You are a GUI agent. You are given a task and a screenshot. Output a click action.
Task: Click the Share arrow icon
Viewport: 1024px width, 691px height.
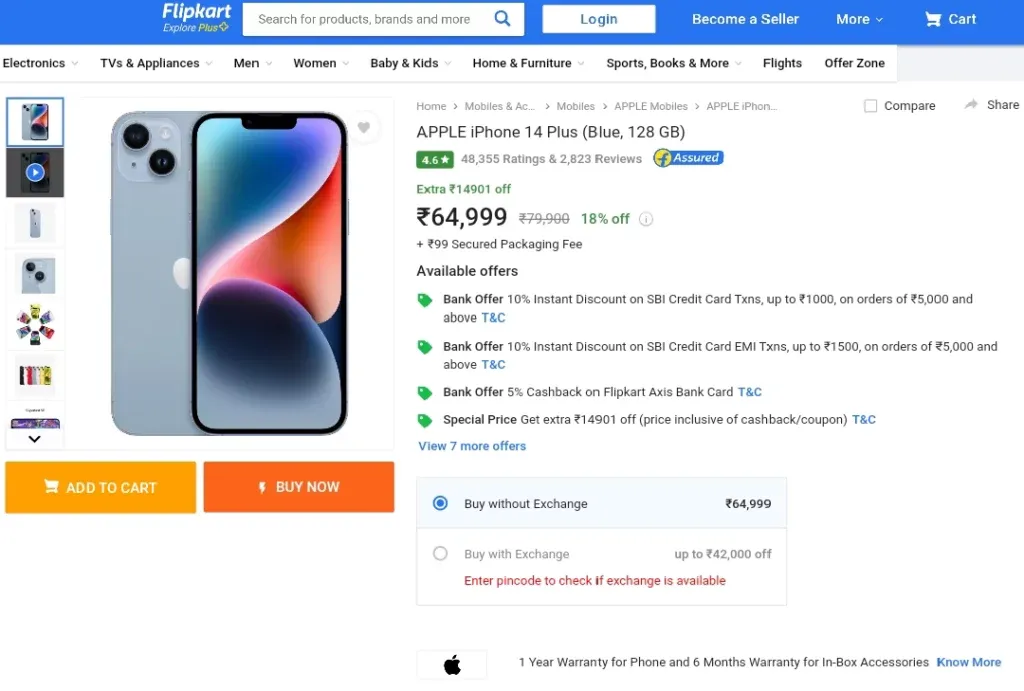971,104
